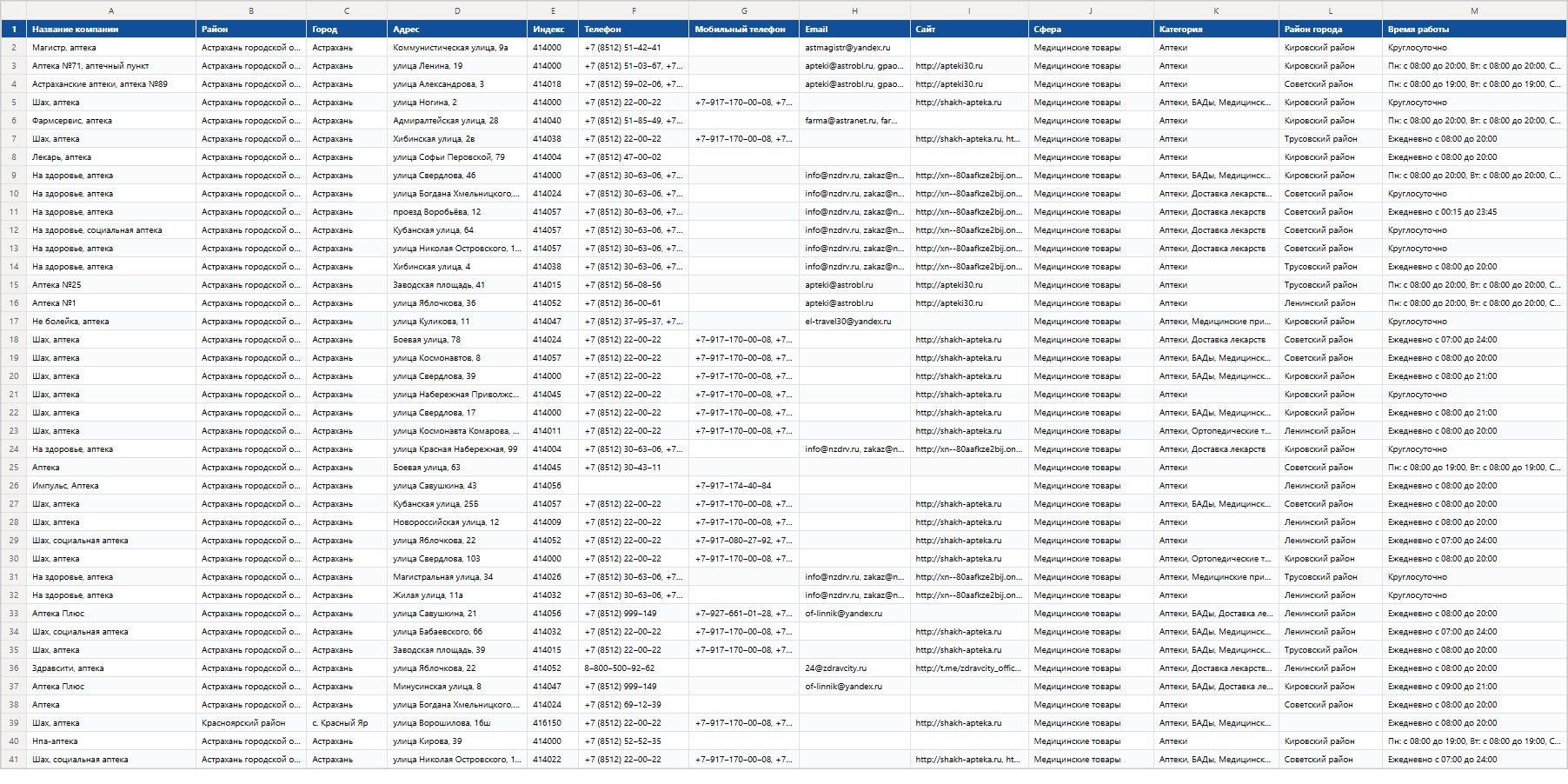Select entire column A by its letter
This screenshot has width=1568, height=784.
(x=111, y=10)
